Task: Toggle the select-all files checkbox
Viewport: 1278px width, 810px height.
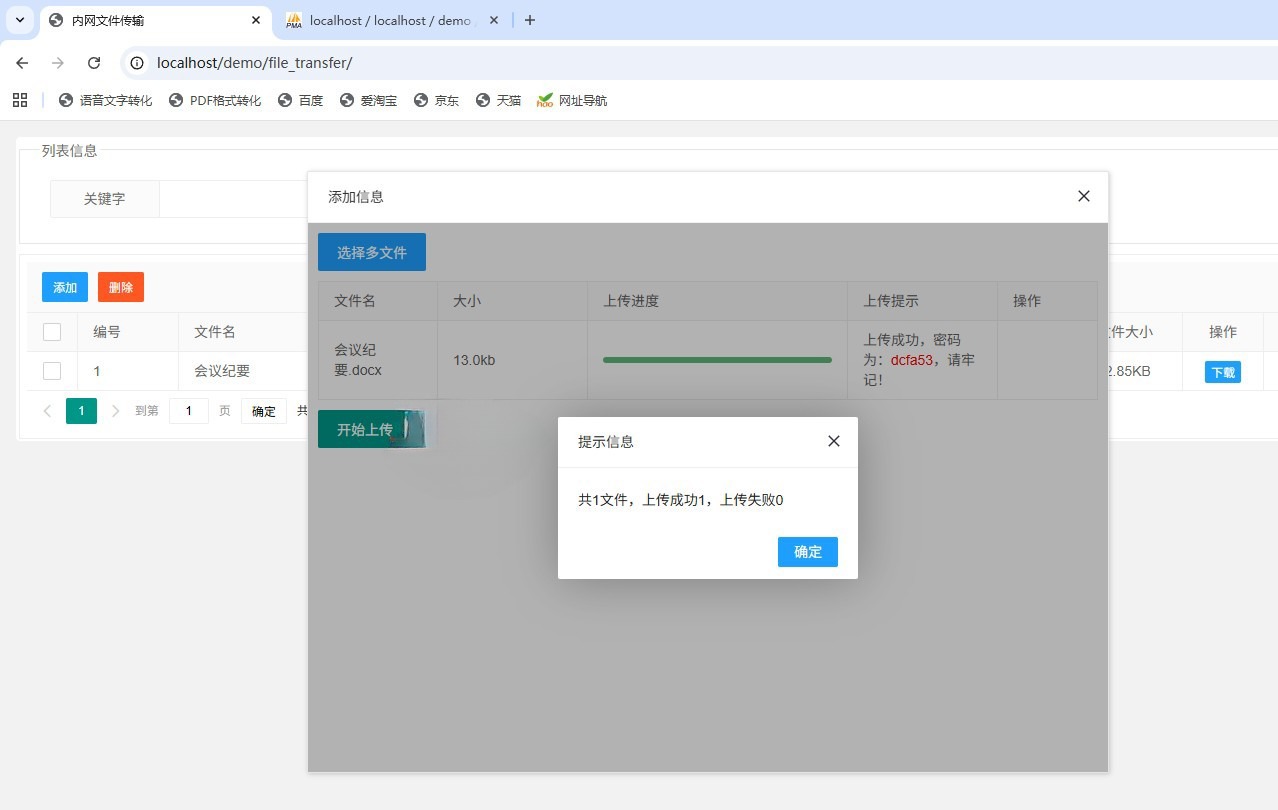Action: pos(52,331)
